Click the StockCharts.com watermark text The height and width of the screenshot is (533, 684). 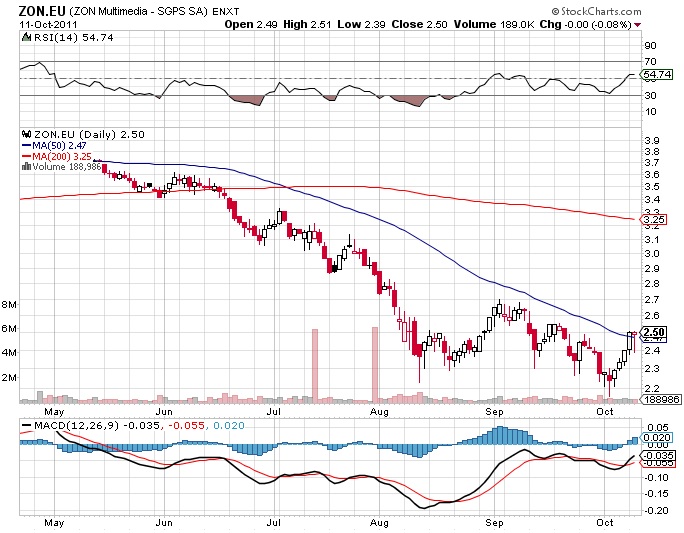coord(596,11)
